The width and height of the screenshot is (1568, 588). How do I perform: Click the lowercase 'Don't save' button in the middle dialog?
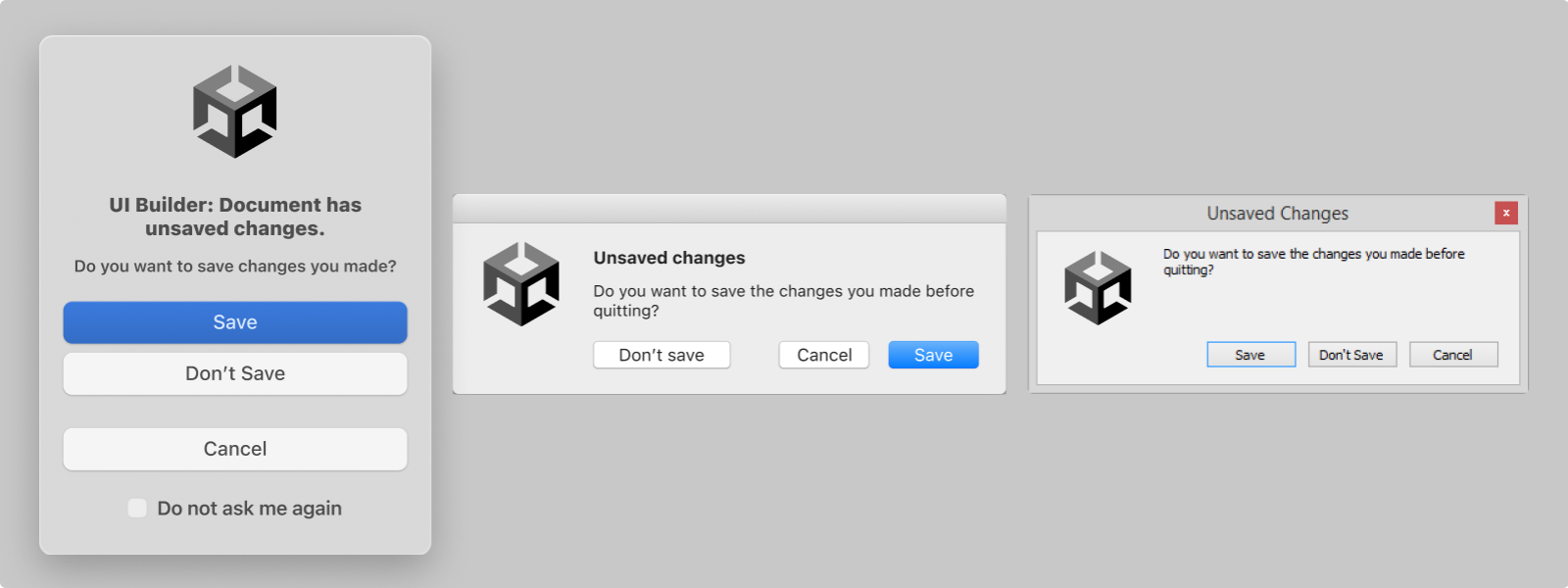[661, 355]
